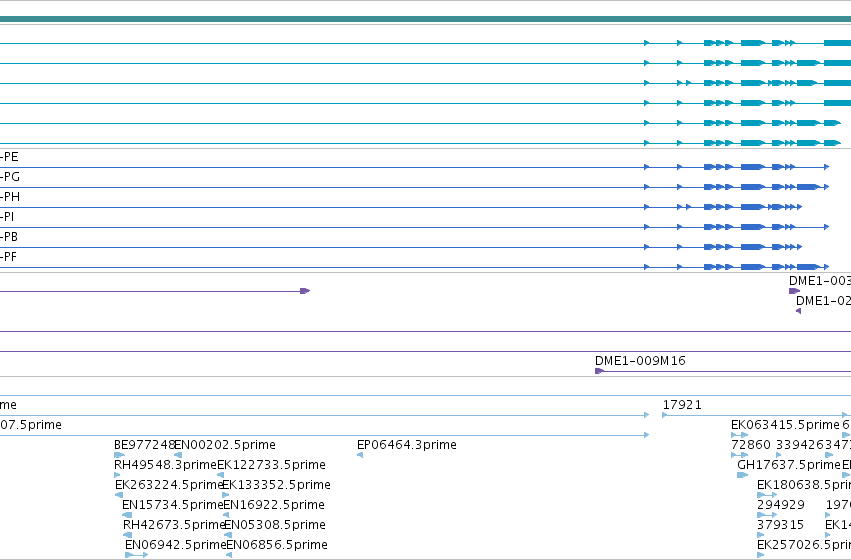Select the RH49548.3prime EST label
Image resolution: width=851 pixels, height=560 pixels.
pyautogui.click(x=166, y=465)
